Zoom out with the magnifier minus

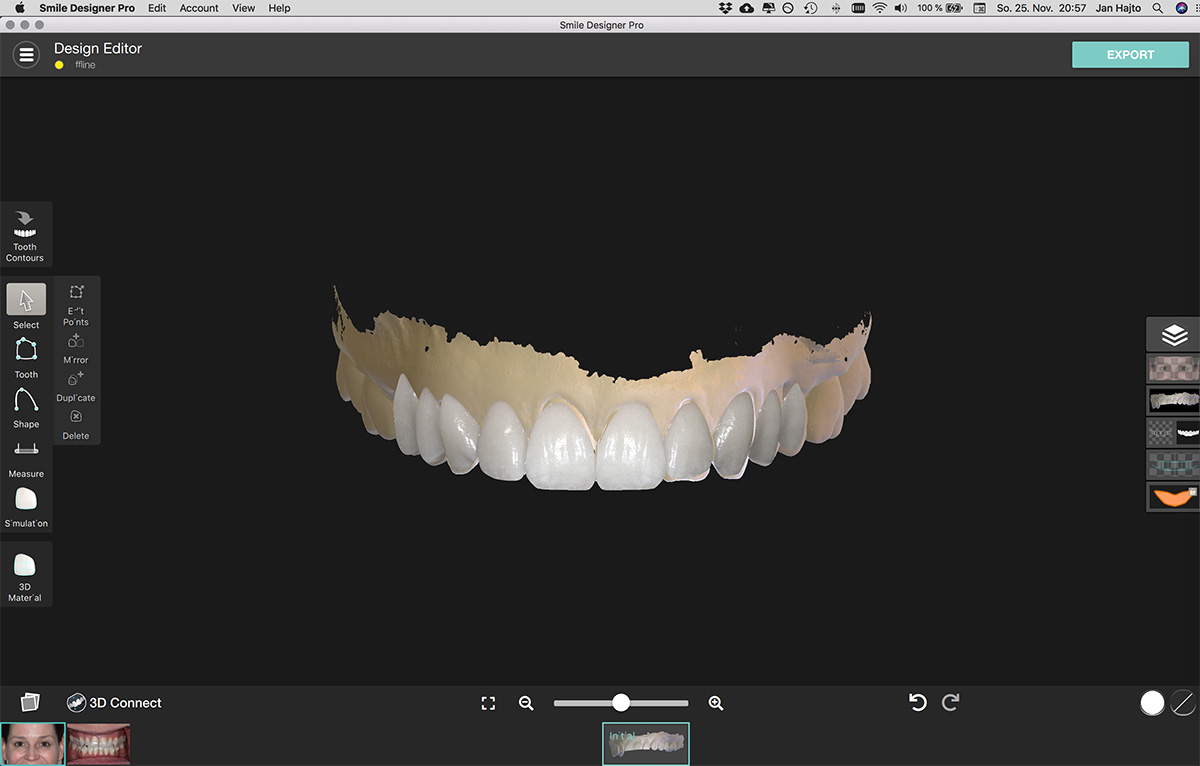coord(526,703)
